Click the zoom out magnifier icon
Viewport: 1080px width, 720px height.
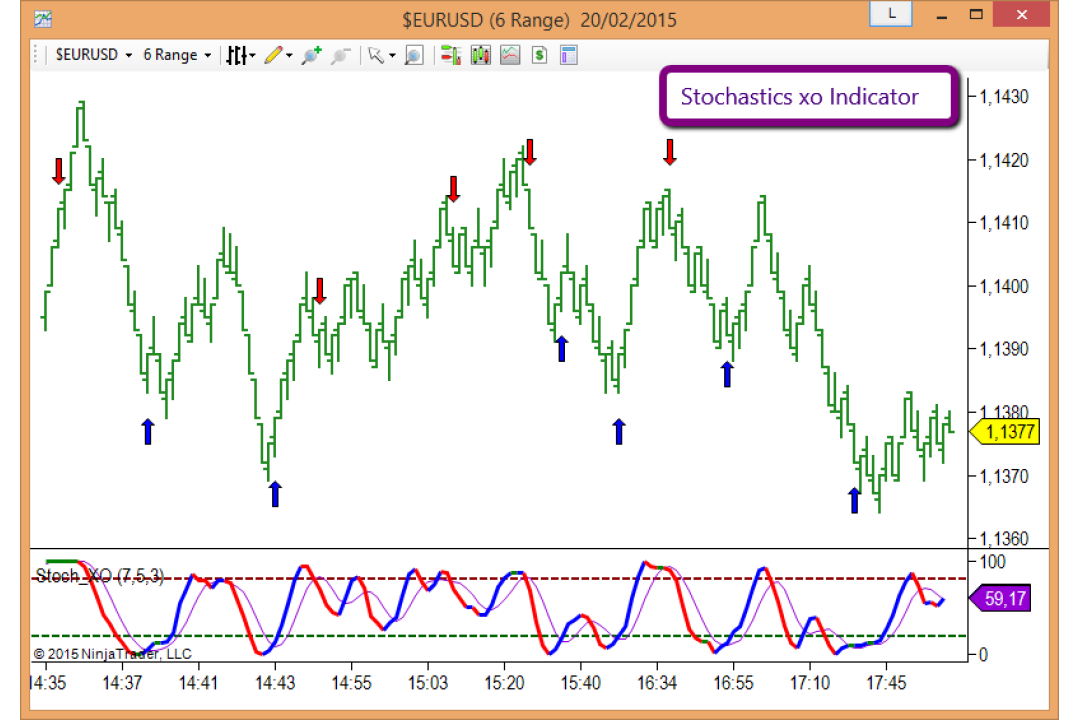340,55
